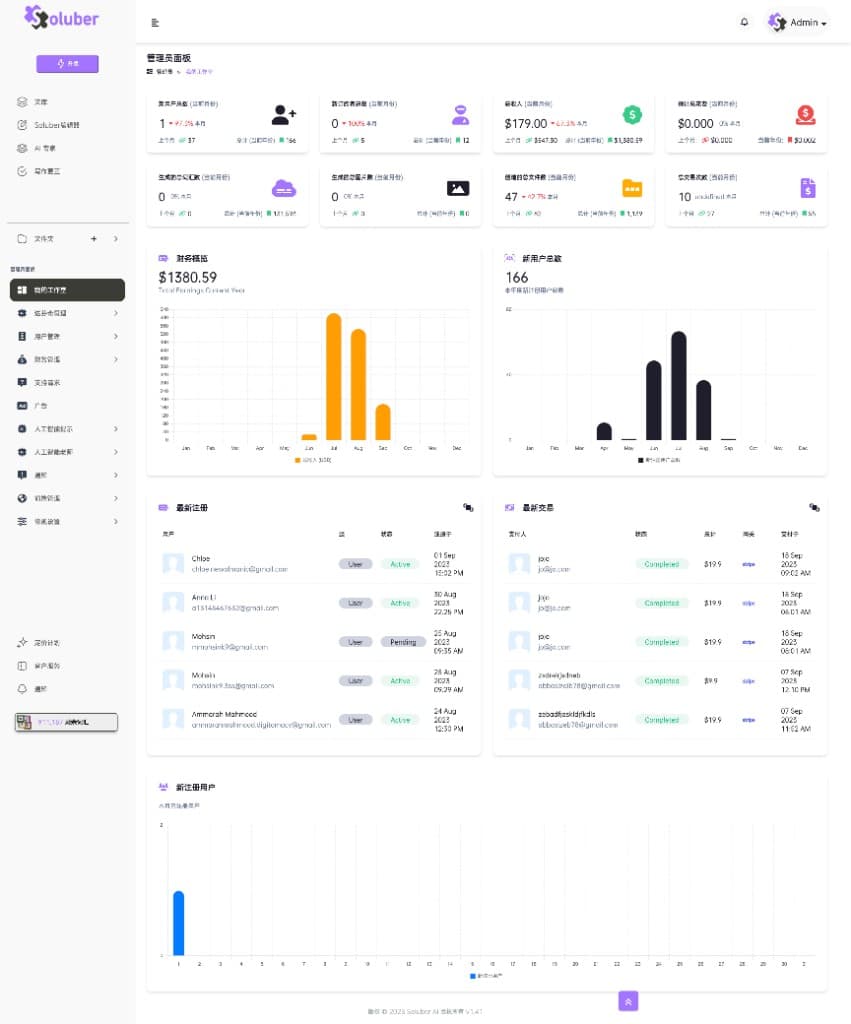Click the Soluber logo
The image size is (851, 1024).
point(61,18)
